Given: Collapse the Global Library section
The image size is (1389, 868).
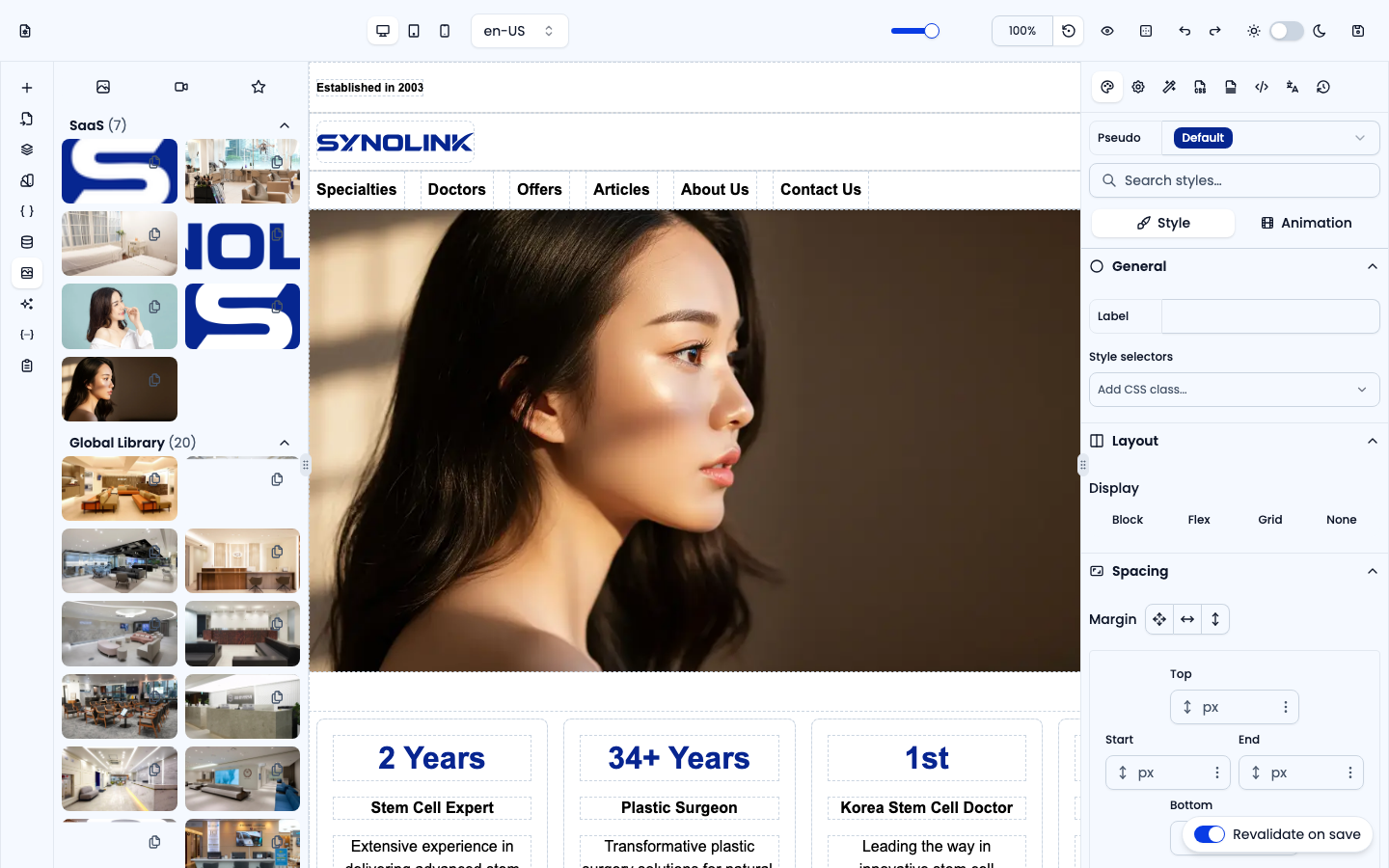Looking at the screenshot, I should click(285, 443).
